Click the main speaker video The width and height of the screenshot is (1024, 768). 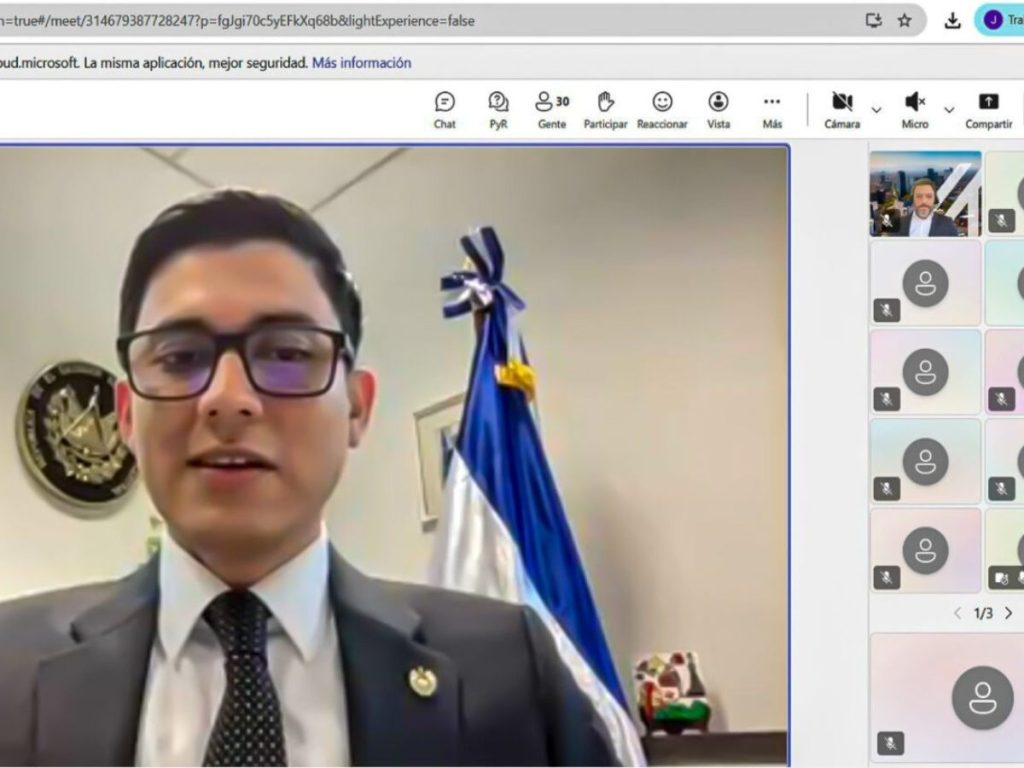(x=394, y=456)
